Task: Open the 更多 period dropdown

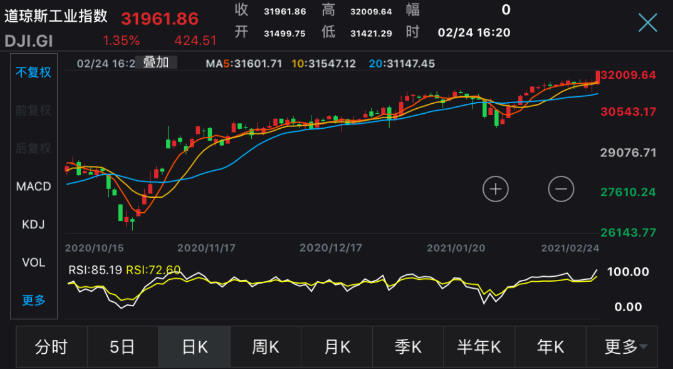Action: click(x=622, y=346)
